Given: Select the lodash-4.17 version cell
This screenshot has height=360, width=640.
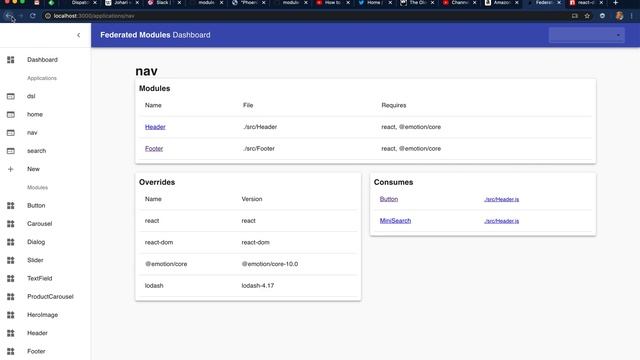Looking at the screenshot, I should point(258,286).
